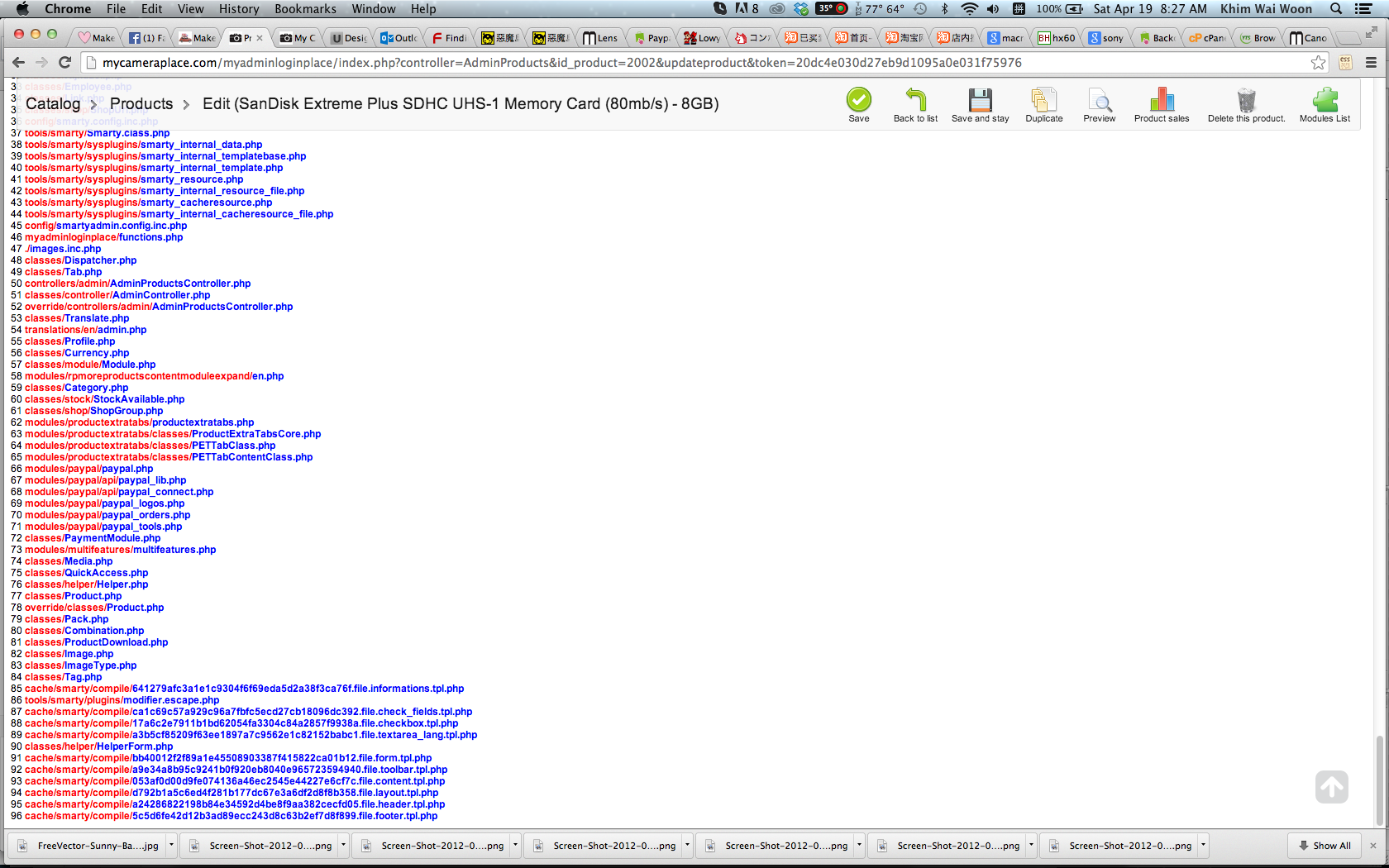
Task: Click the Wi-Fi status icon
Action: tap(969, 9)
